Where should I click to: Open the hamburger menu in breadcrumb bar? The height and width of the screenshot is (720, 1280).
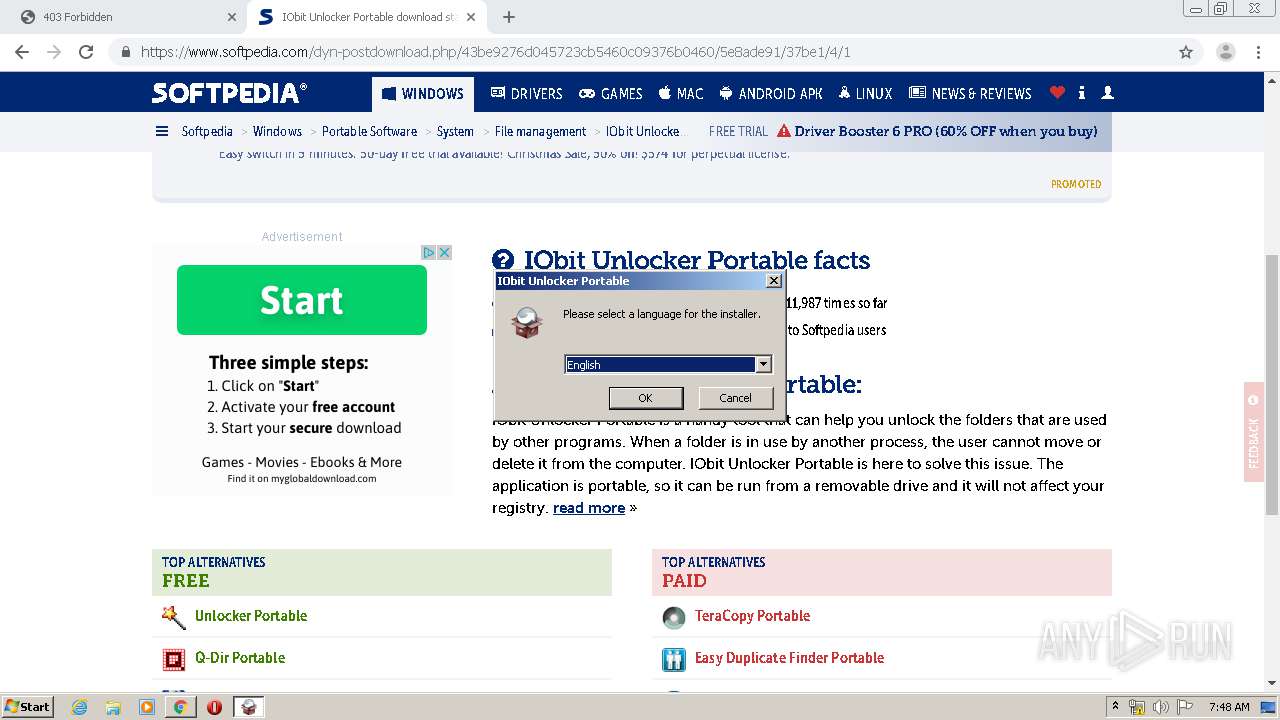tap(162, 131)
